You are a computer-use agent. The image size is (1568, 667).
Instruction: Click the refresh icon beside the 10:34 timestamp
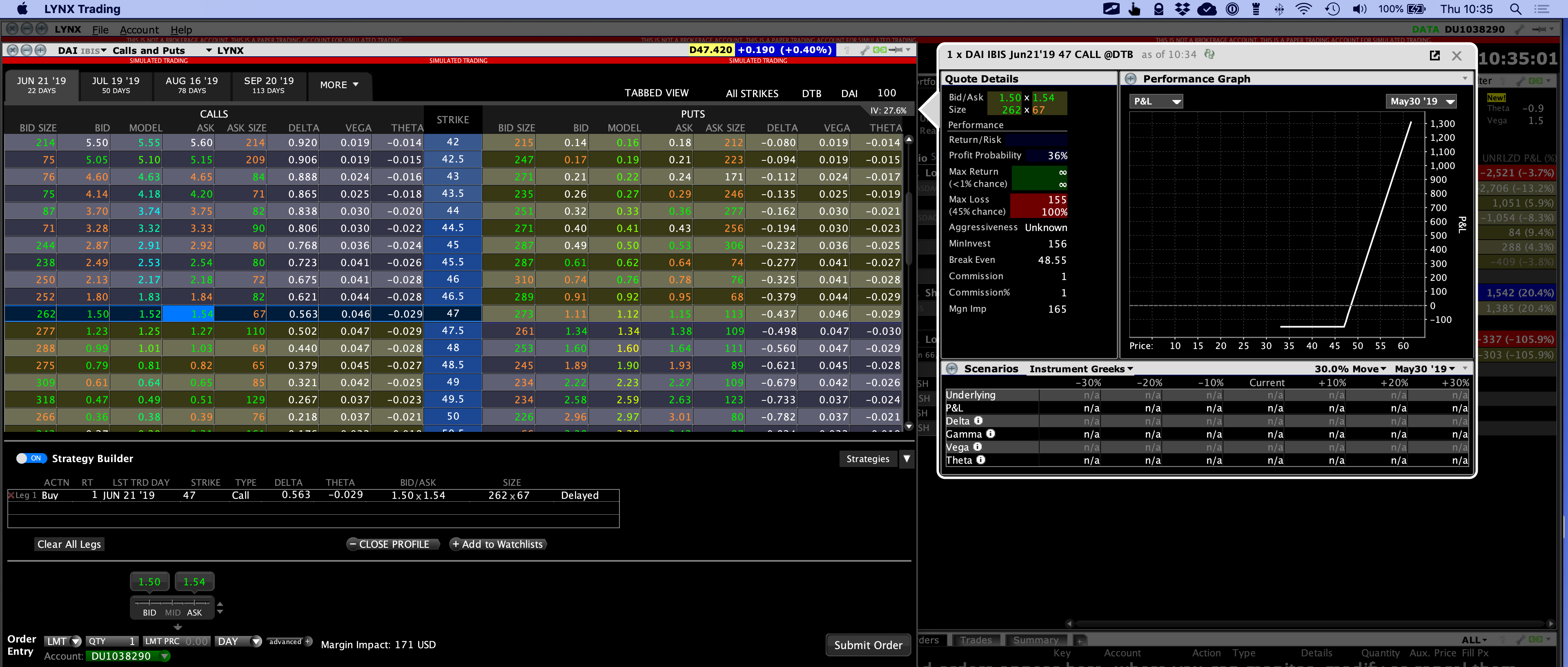point(1209,54)
